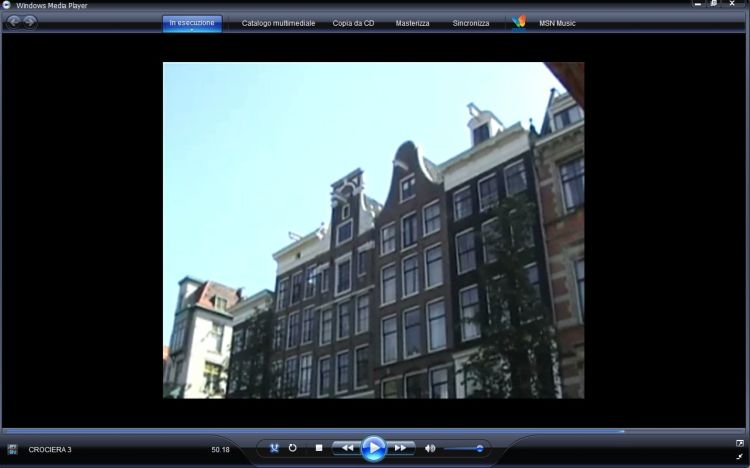Expand the In esecuzione tab dropdown arrow

point(192,30)
